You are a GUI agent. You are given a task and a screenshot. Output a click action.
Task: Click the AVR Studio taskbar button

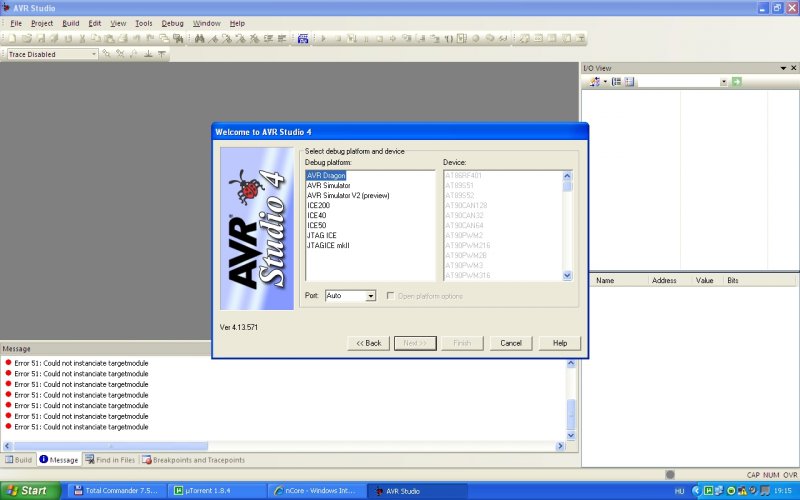[x=417, y=491]
